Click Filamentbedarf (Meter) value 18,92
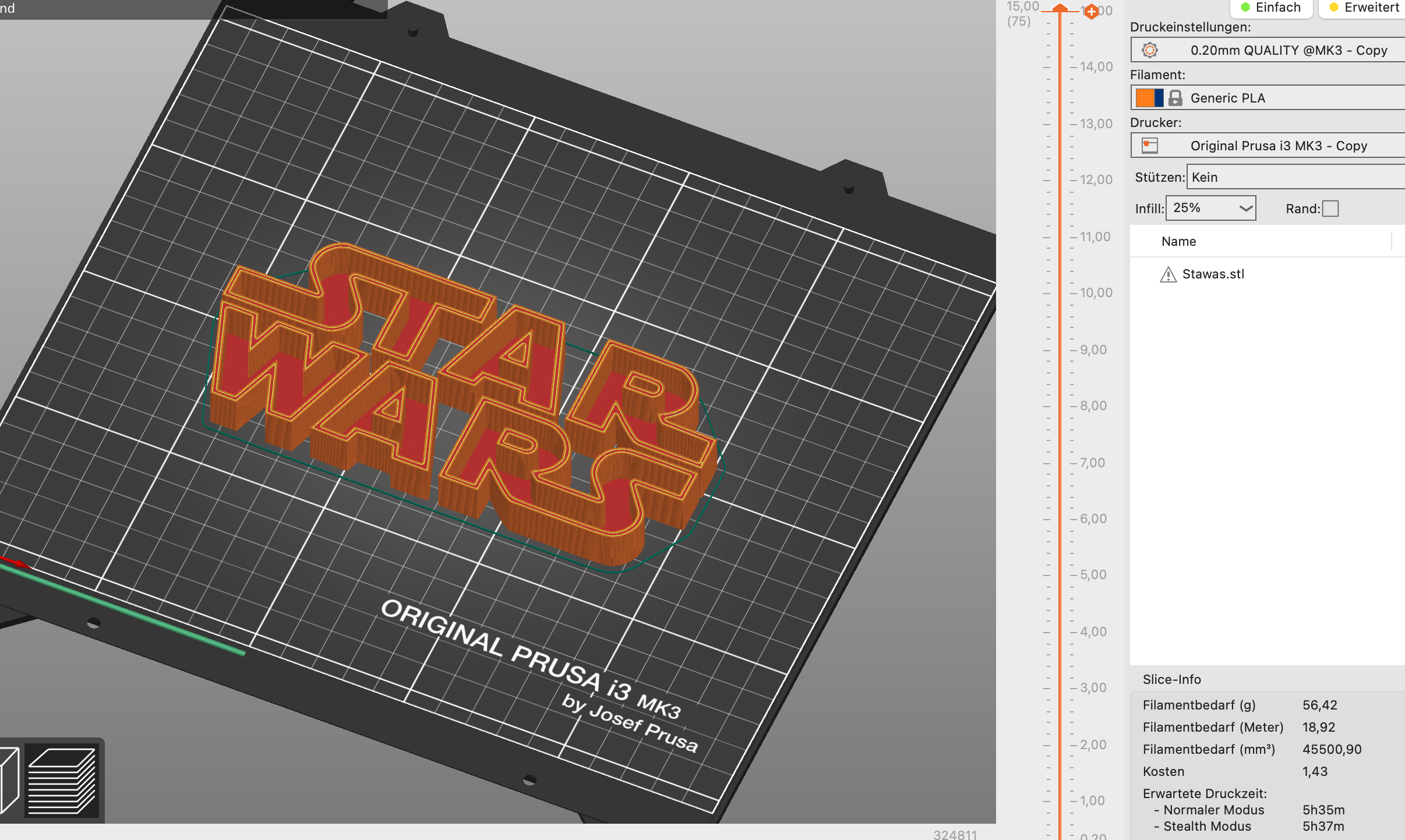The image size is (1405, 840). point(1319,728)
